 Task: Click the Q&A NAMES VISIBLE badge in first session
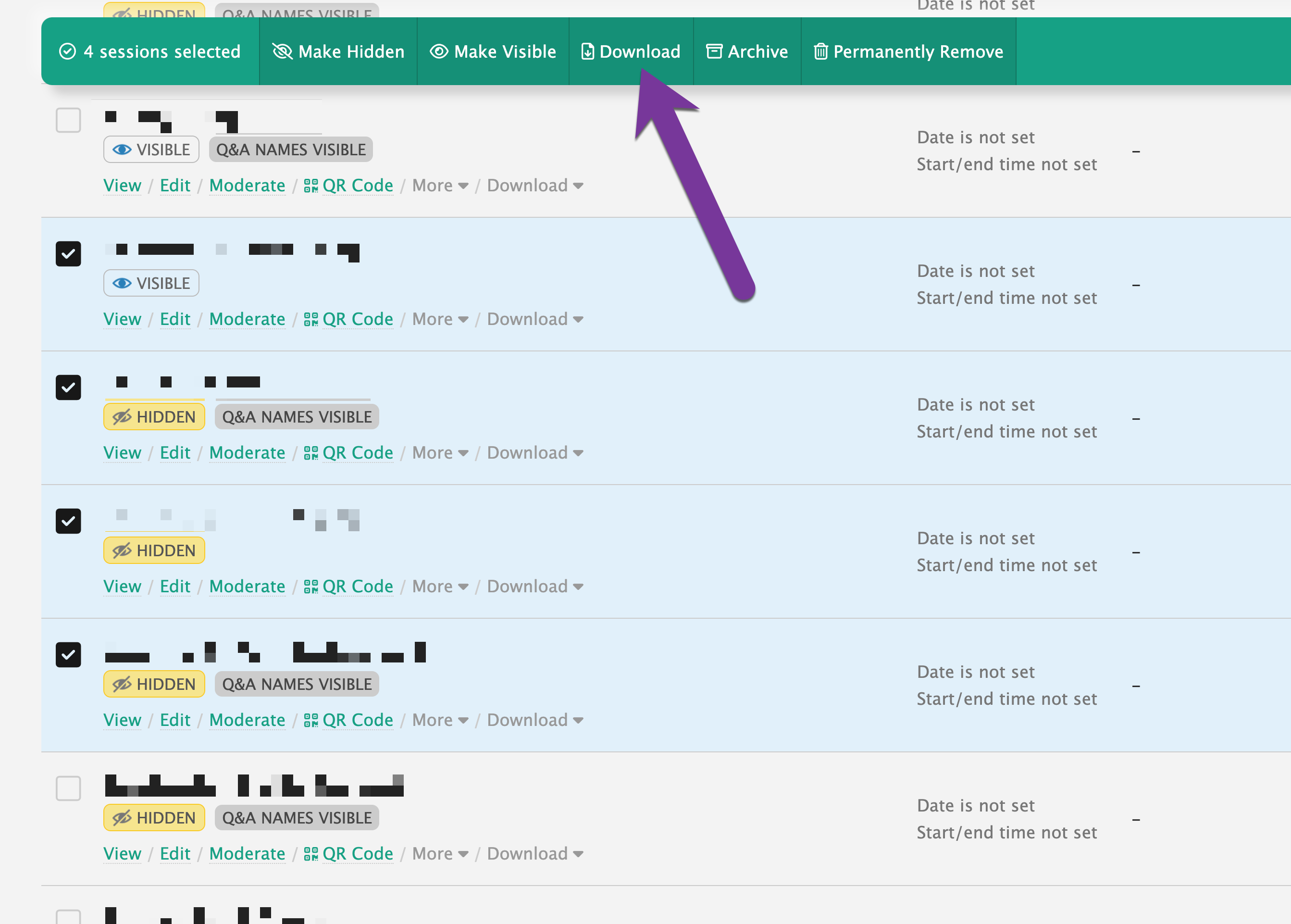(x=291, y=150)
